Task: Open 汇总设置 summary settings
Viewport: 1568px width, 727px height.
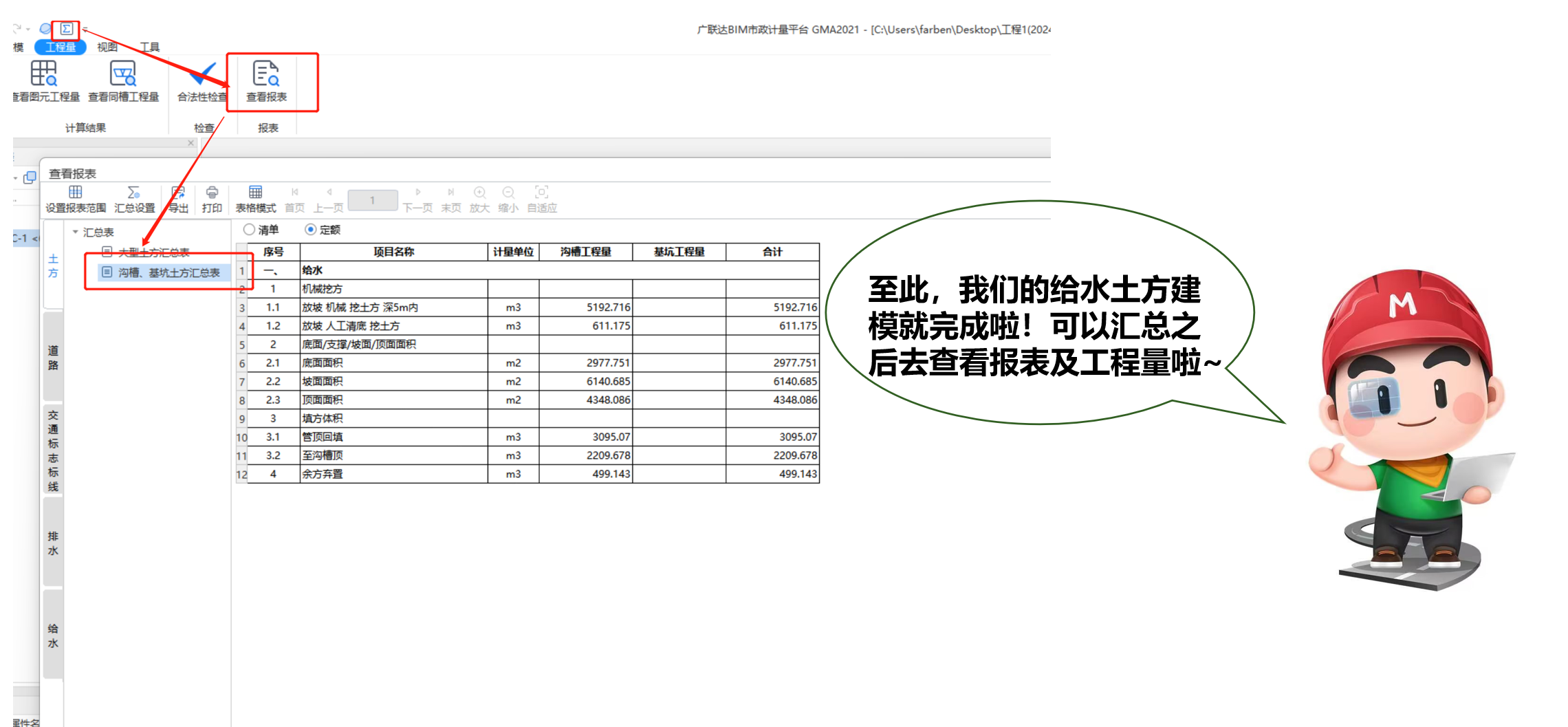Action: point(135,199)
